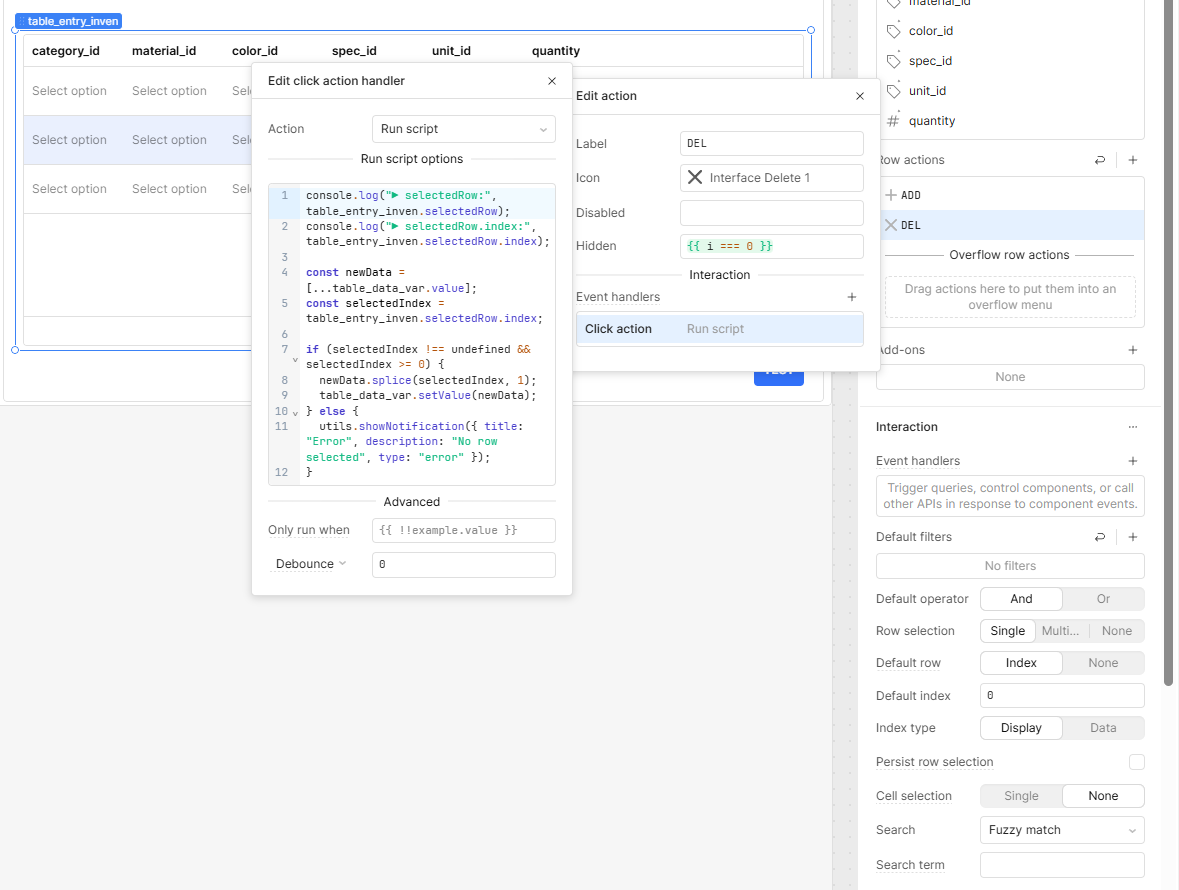Add a new row action with plus icon

tap(1132, 160)
